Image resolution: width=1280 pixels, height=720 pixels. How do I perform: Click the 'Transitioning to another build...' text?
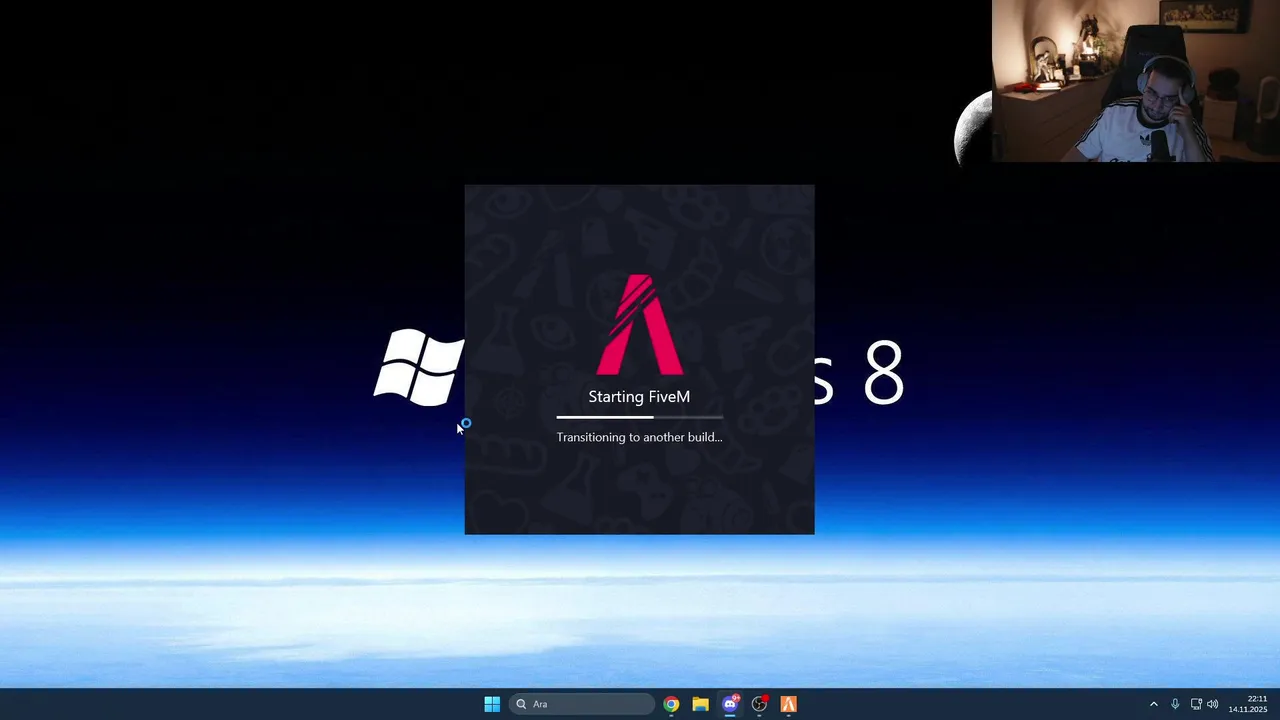click(639, 437)
